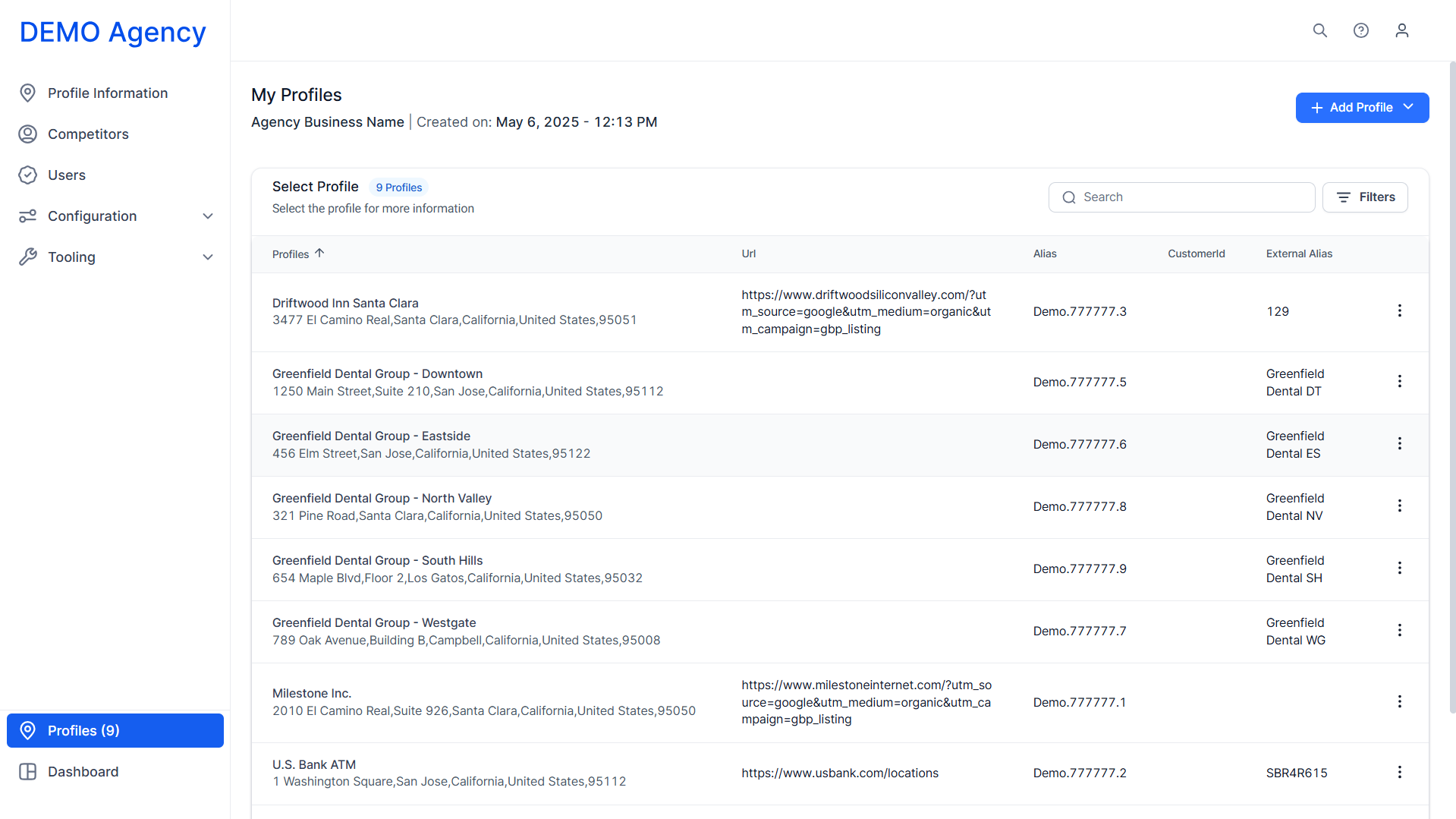Click the Filters button
The width and height of the screenshot is (1456, 819).
click(x=1365, y=197)
